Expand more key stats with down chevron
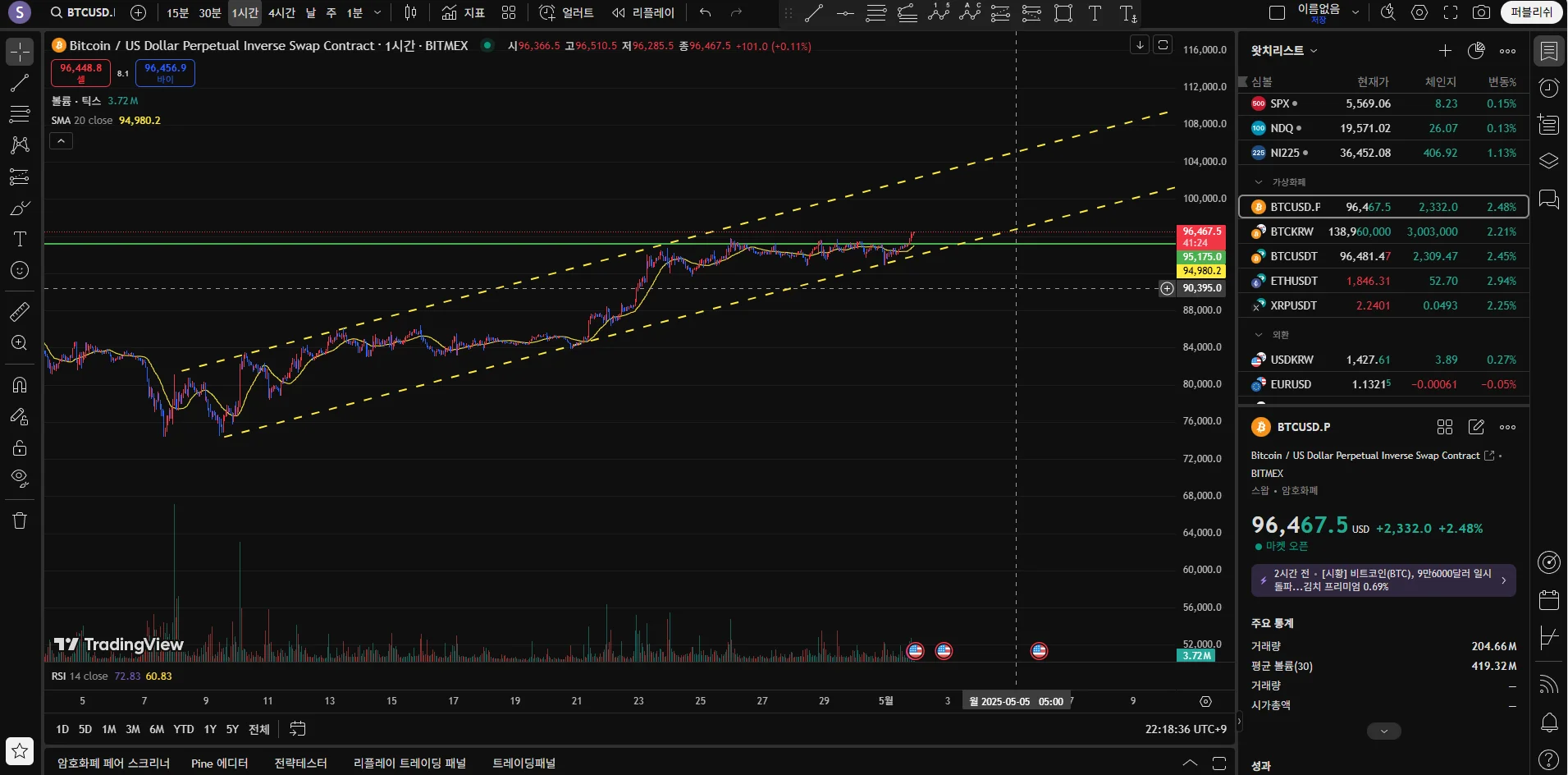Viewport: 1568px width, 775px height. pyautogui.click(x=1384, y=731)
